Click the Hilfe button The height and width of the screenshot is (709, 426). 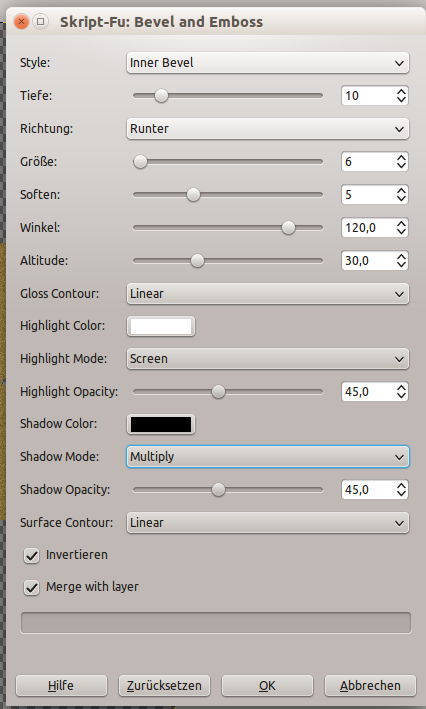click(x=61, y=686)
